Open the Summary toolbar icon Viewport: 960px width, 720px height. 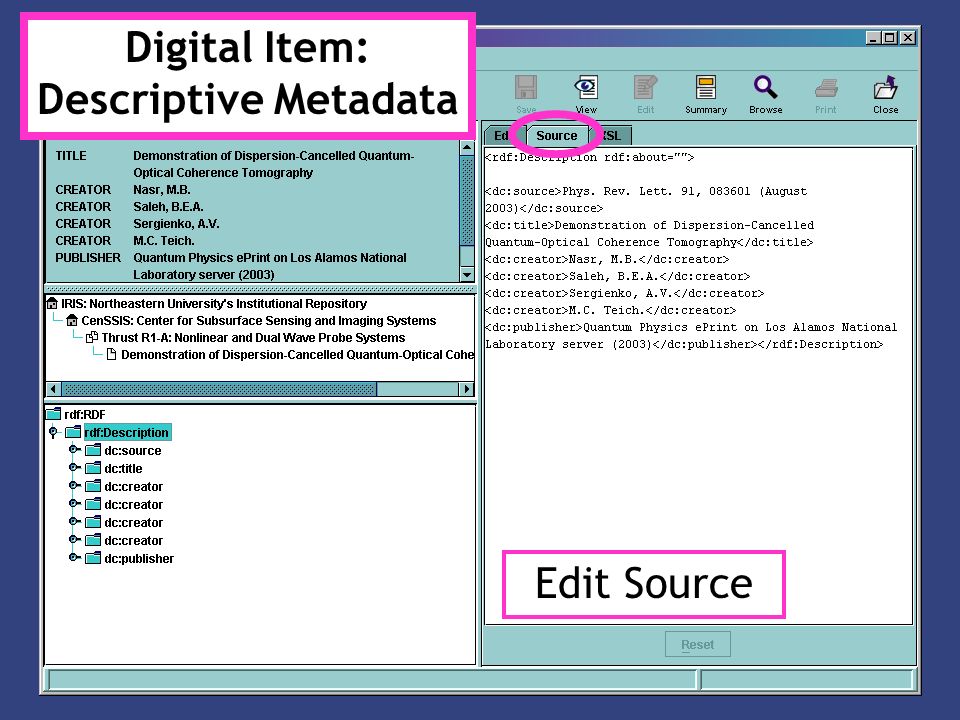pos(705,88)
